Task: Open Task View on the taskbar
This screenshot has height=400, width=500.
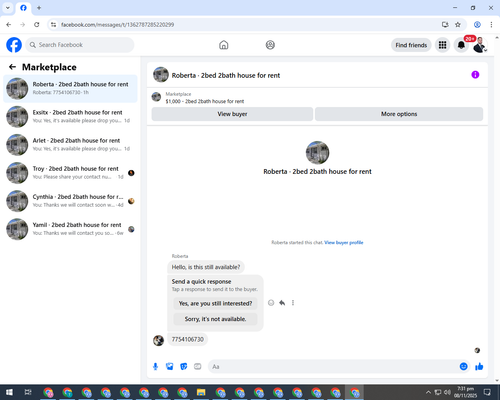Action: [x=28, y=392]
